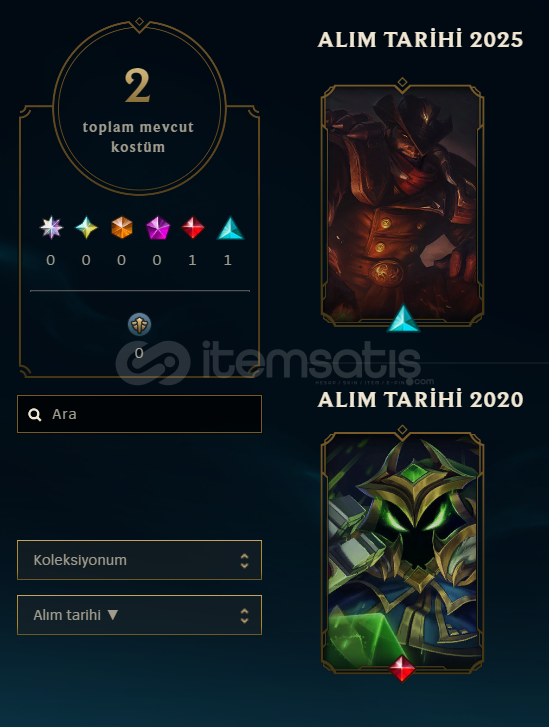Expand the Alım tarihi sort dropdown
Screen dimensions: 549x727
(140, 615)
